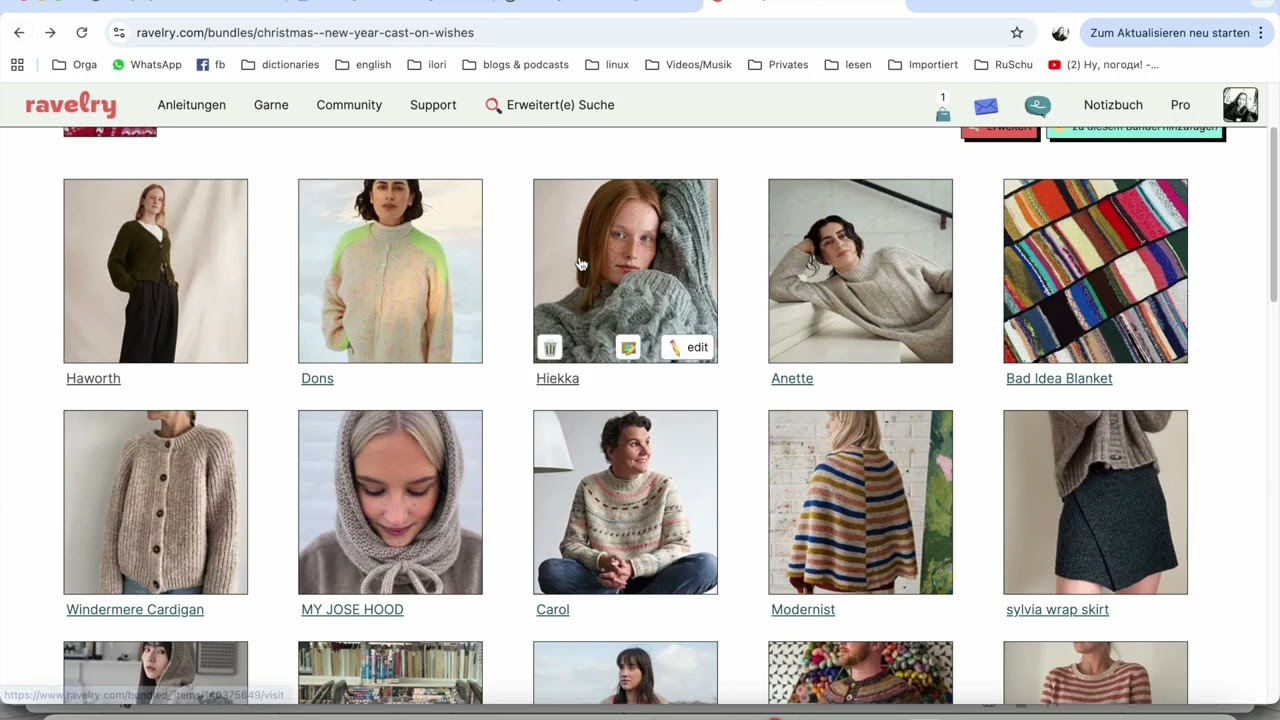Open the teal speech bubble forums icon
Viewport: 1280px width, 720px height.
pyautogui.click(x=1038, y=106)
